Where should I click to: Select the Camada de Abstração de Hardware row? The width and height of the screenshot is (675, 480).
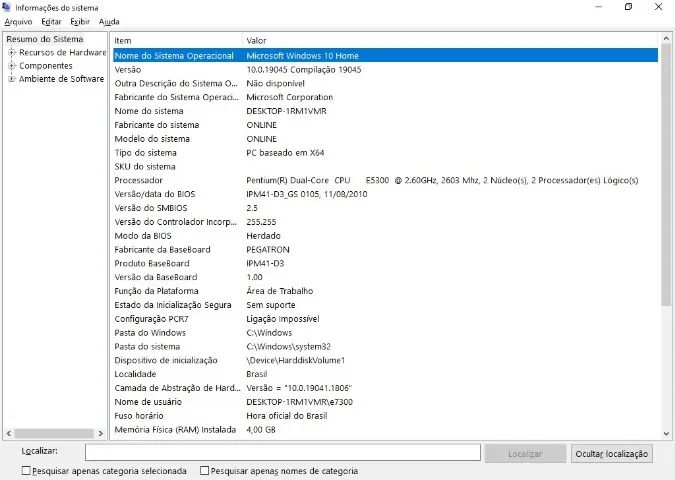pyautogui.click(x=385, y=388)
